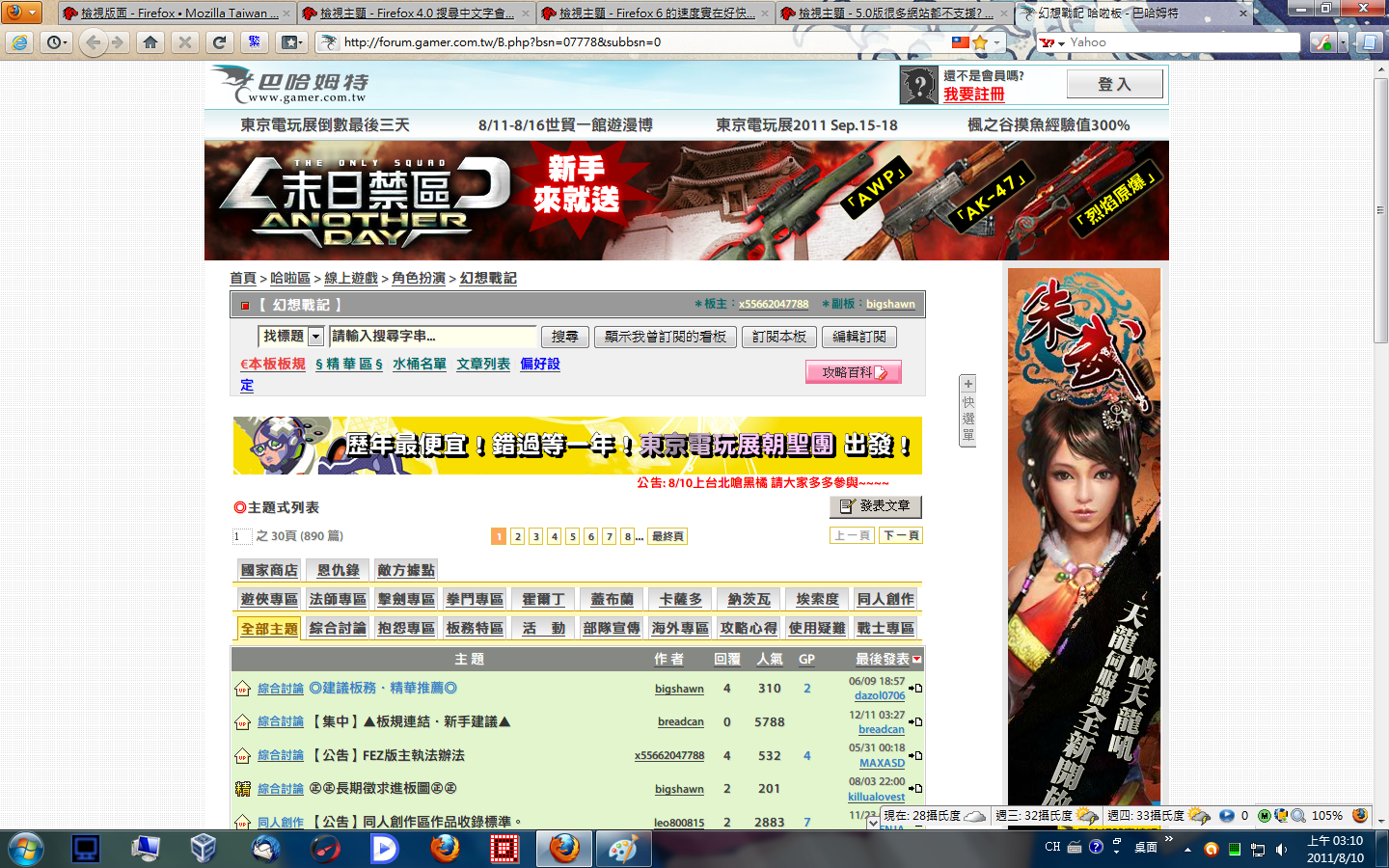The width and height of the screenshot is (1389, 868).
Task: Click the 繁 Chinese conversion toolbar icon
Action: pos(255,42)
